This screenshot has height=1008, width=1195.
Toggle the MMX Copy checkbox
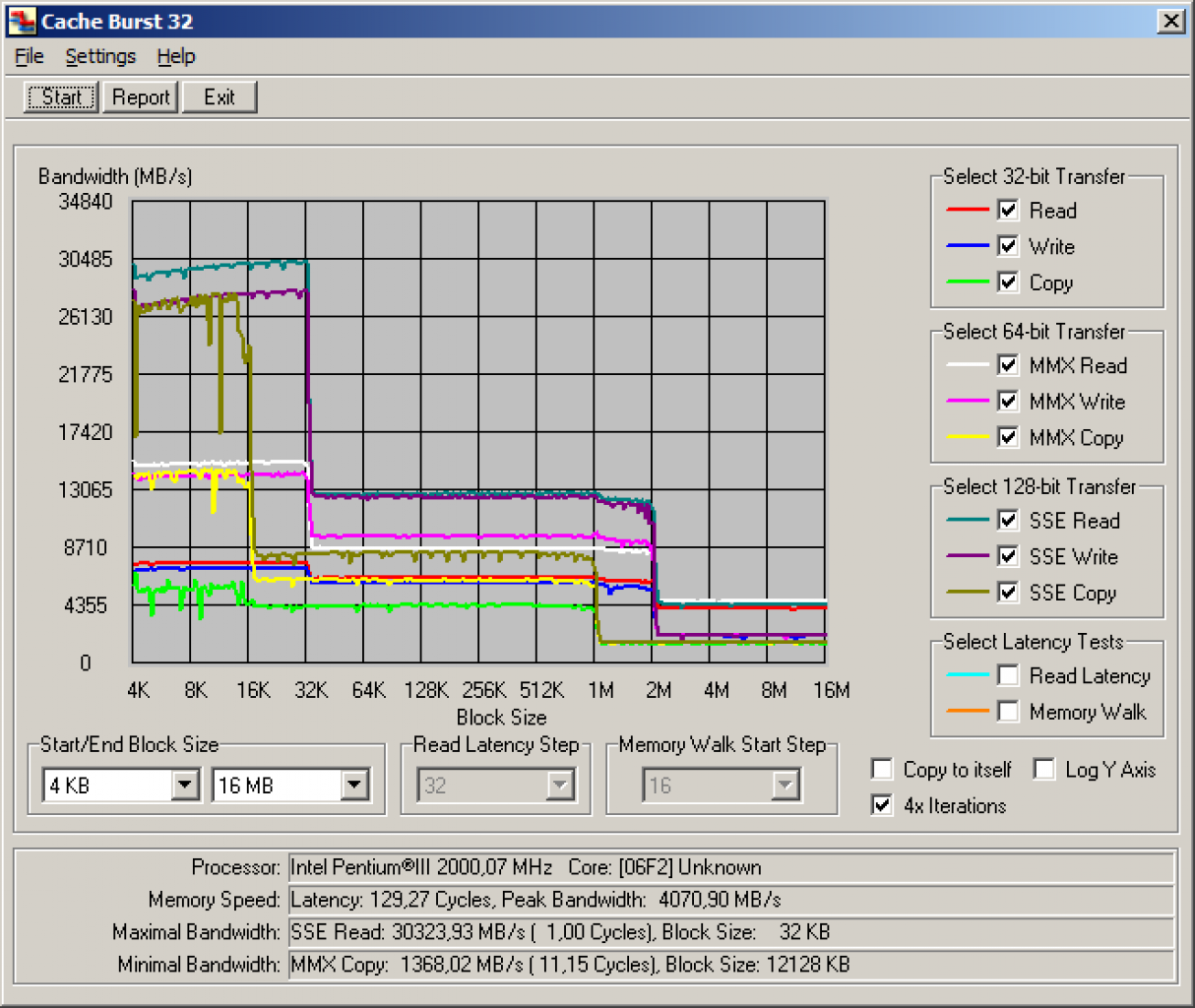[1008, 437]
